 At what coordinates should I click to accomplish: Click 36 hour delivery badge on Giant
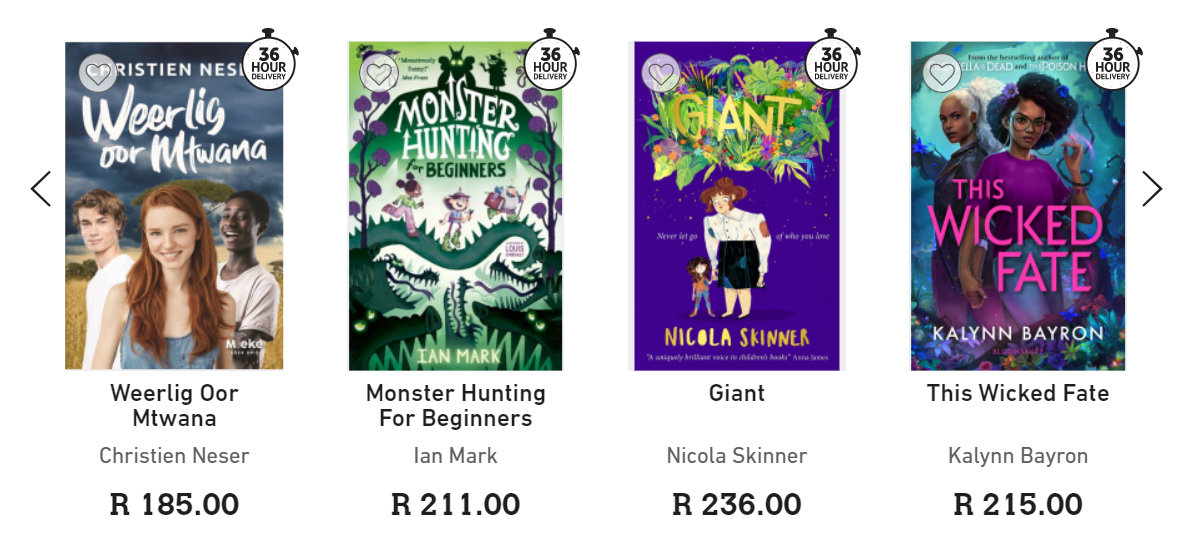(831, 62)
